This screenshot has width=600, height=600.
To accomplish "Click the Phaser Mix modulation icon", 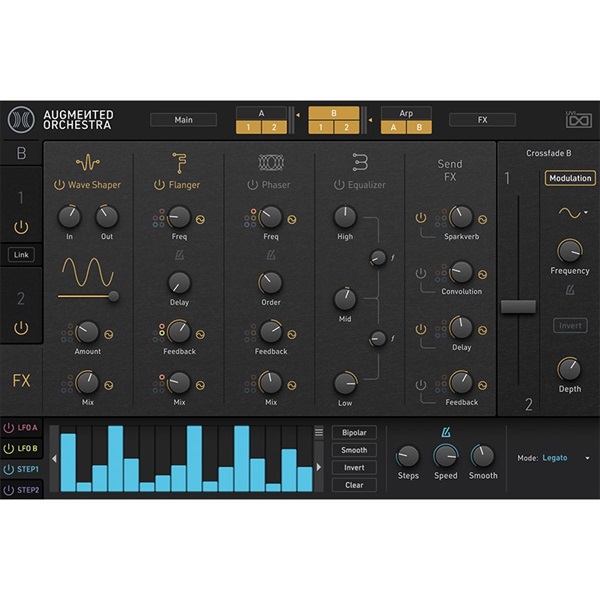I will click(292, 385).
